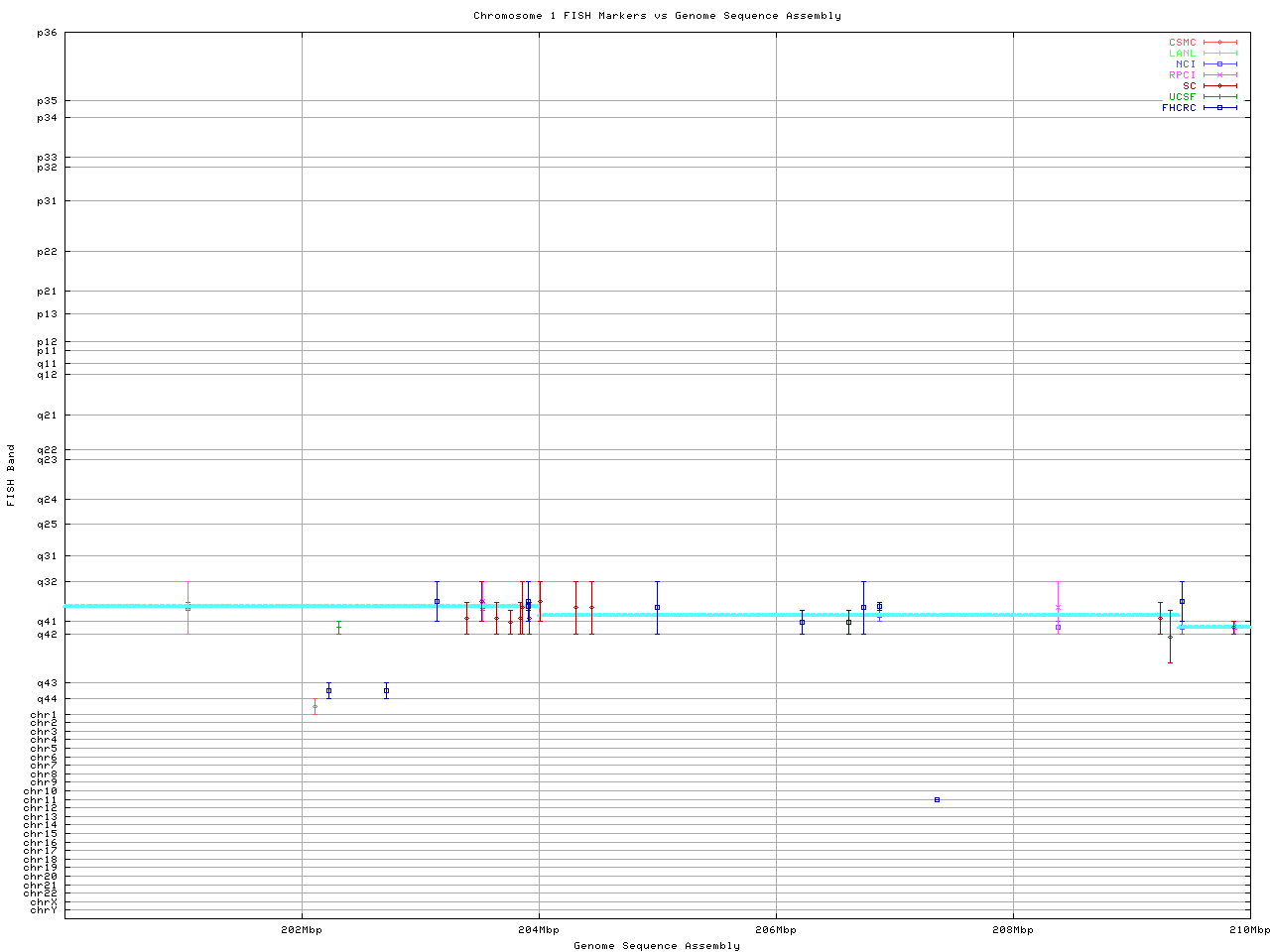Viewport: 1270px width, 952px height.
Task: Click the LANL legend label
Action: tap(1182, 54)
